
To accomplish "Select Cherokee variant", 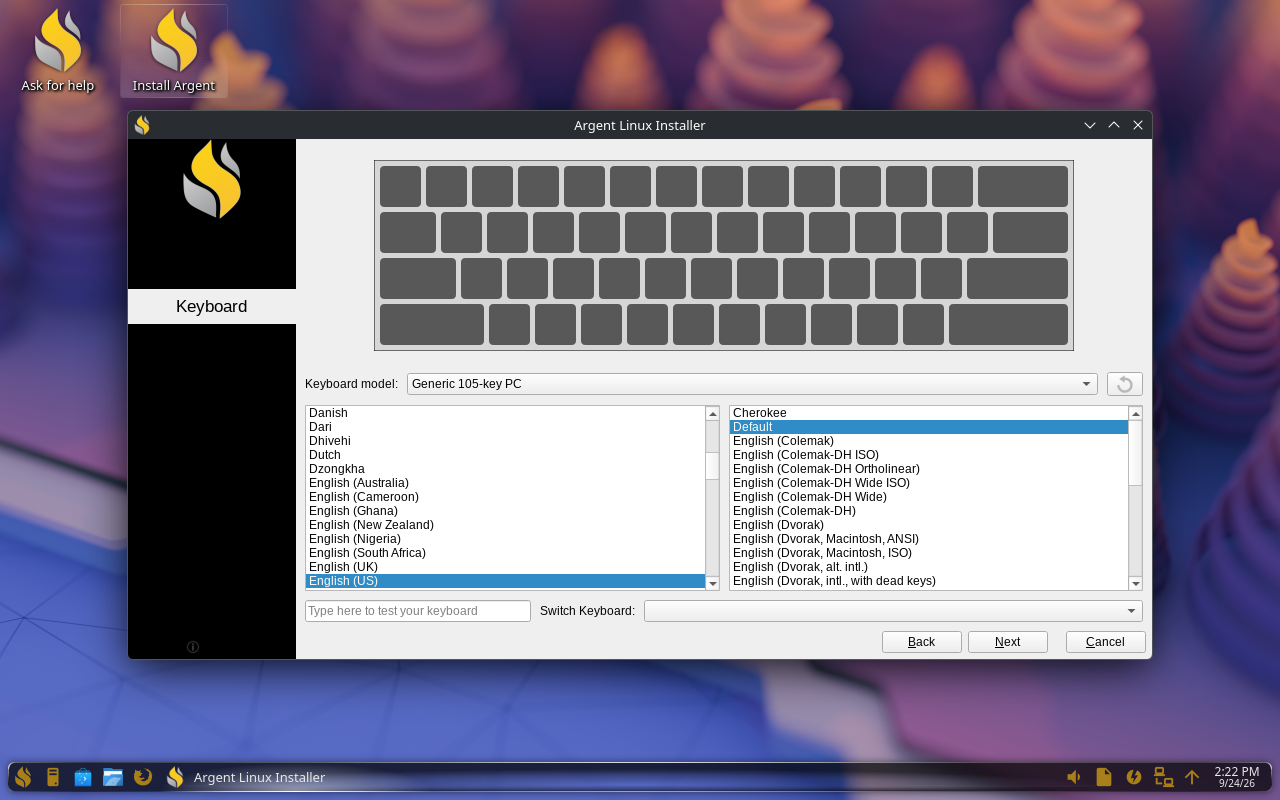I will click(928, 413).
